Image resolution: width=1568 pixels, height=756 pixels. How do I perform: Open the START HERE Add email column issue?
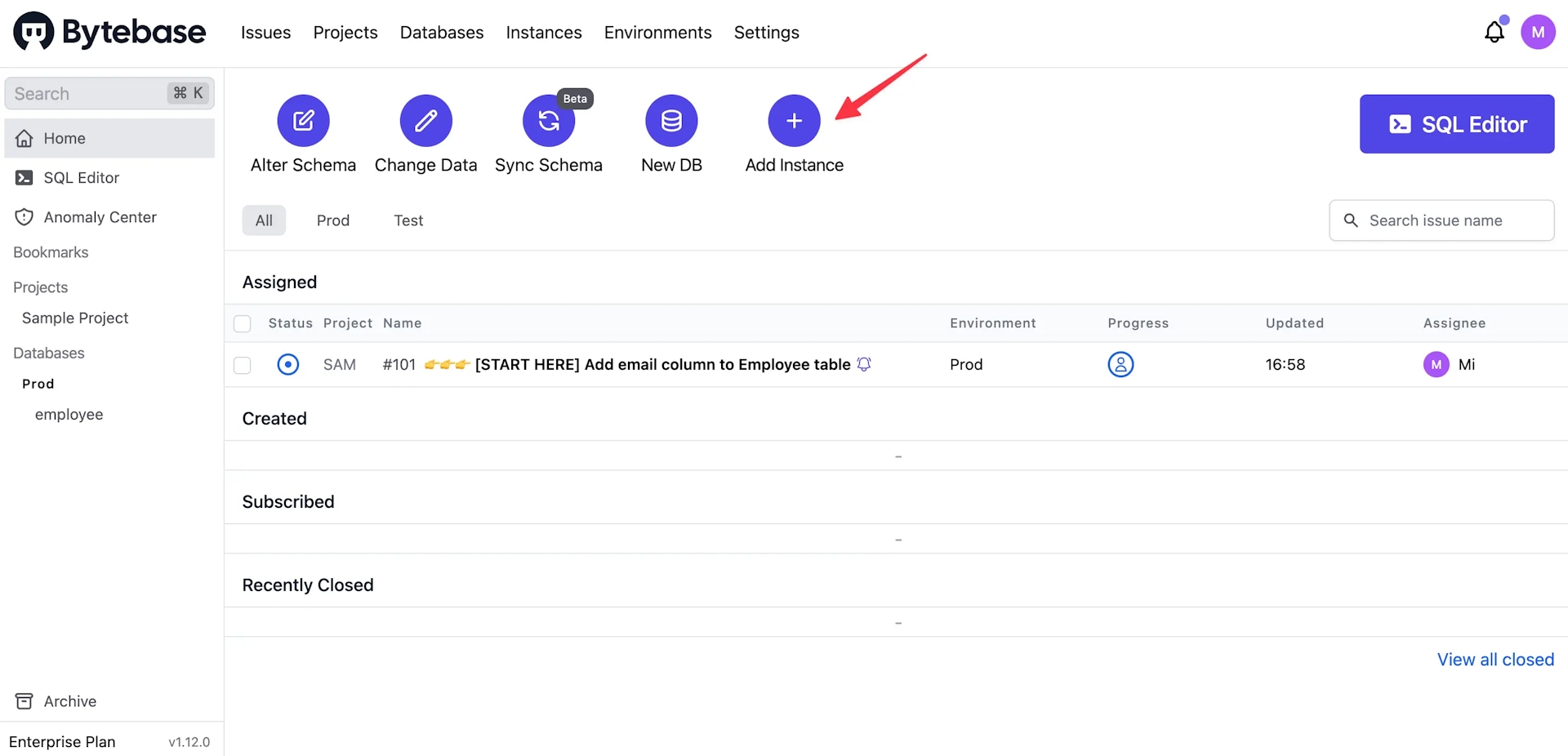663,364
